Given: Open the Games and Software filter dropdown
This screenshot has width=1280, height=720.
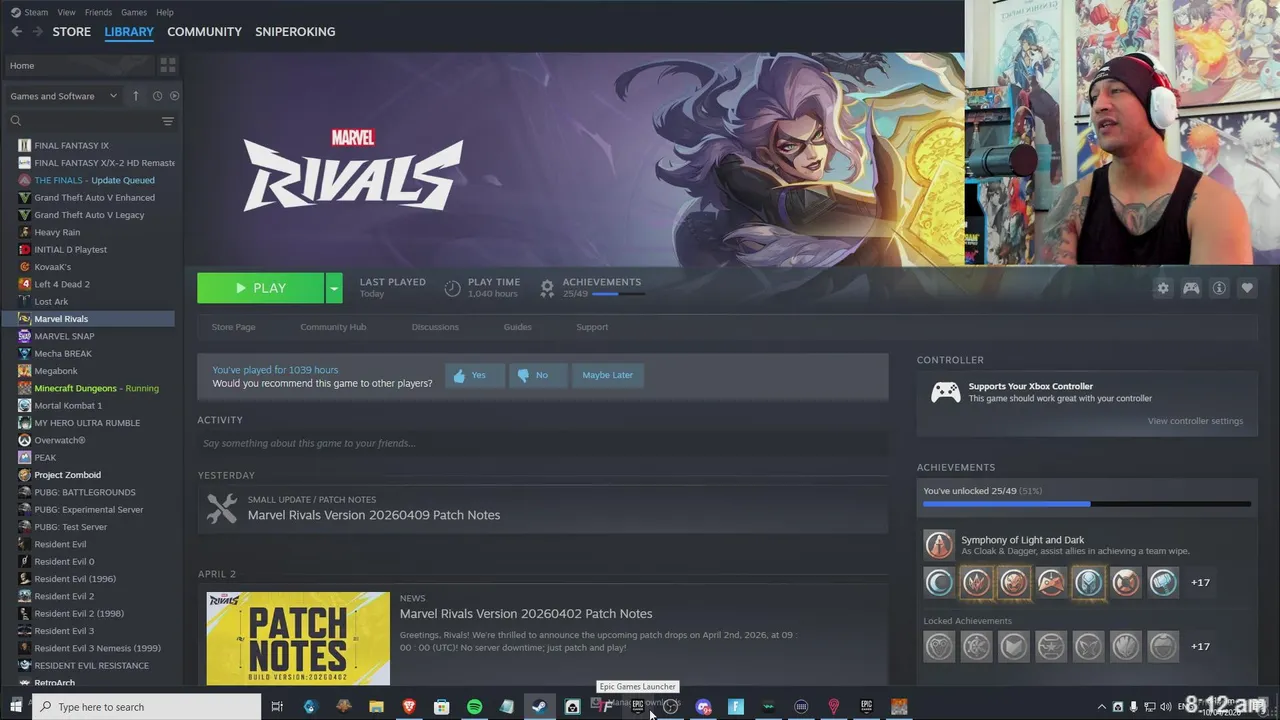Looking at the screenshot, I should pos(64,96).
